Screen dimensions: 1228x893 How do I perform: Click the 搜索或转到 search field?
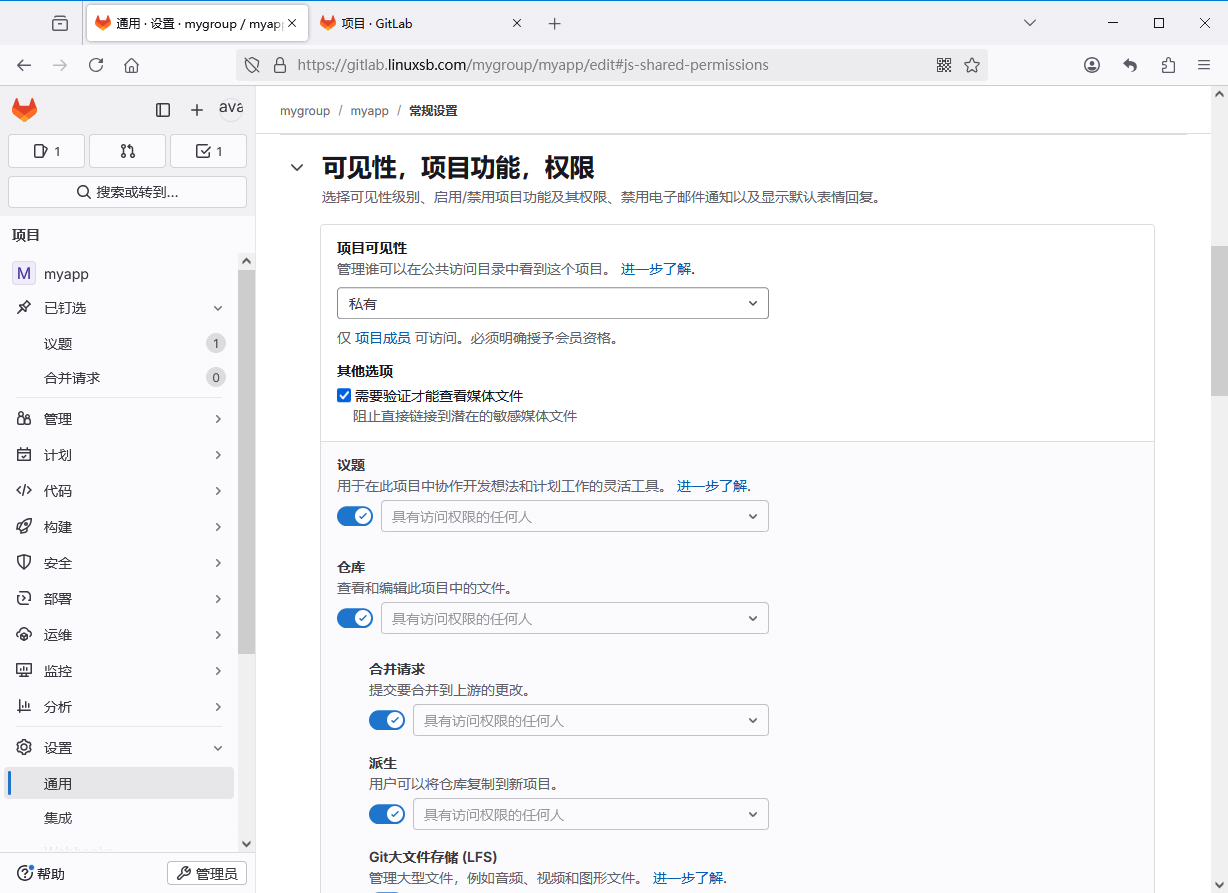[127, 192]
